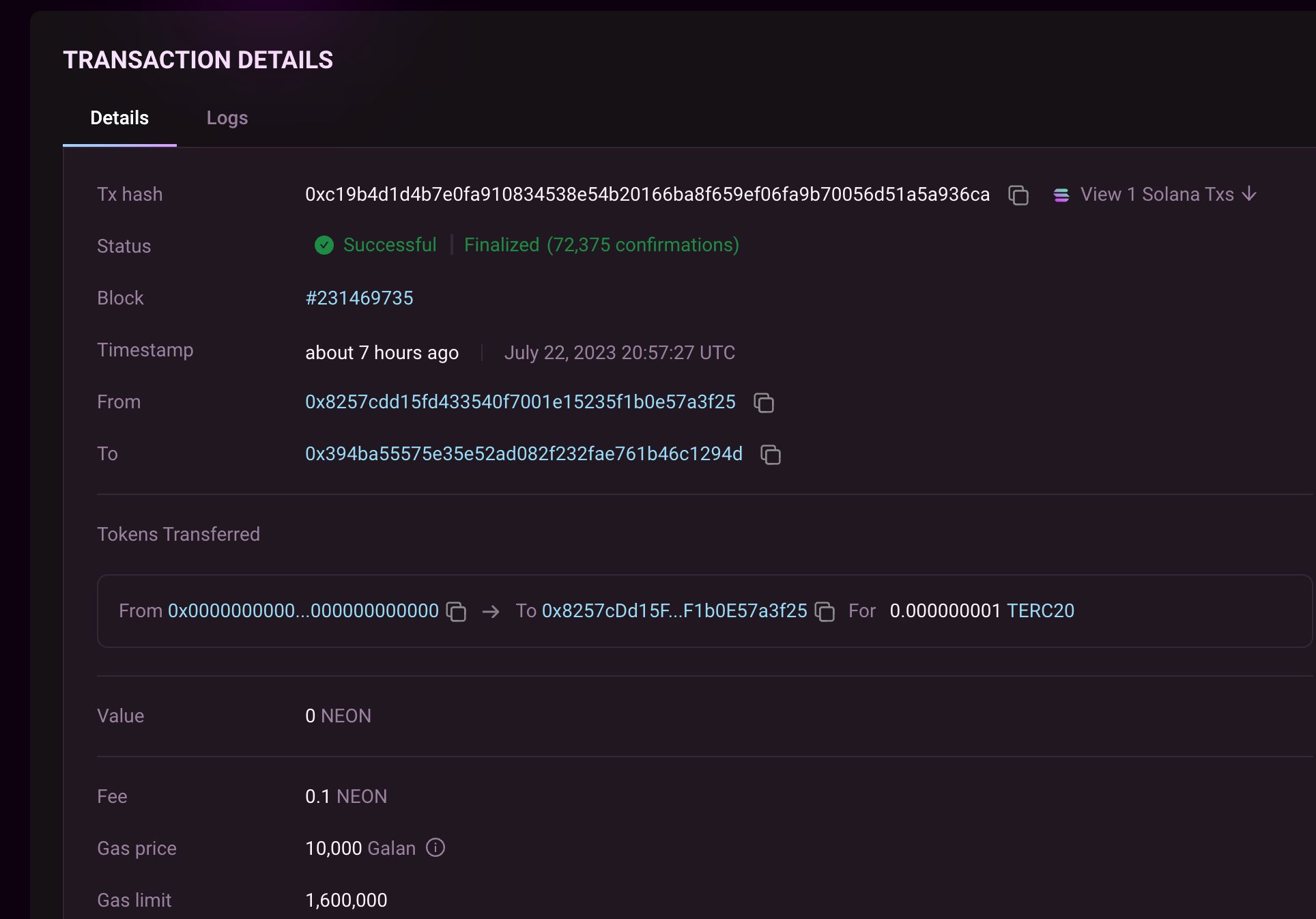Click the Value label
The image size is (1316, 919).
120,716
